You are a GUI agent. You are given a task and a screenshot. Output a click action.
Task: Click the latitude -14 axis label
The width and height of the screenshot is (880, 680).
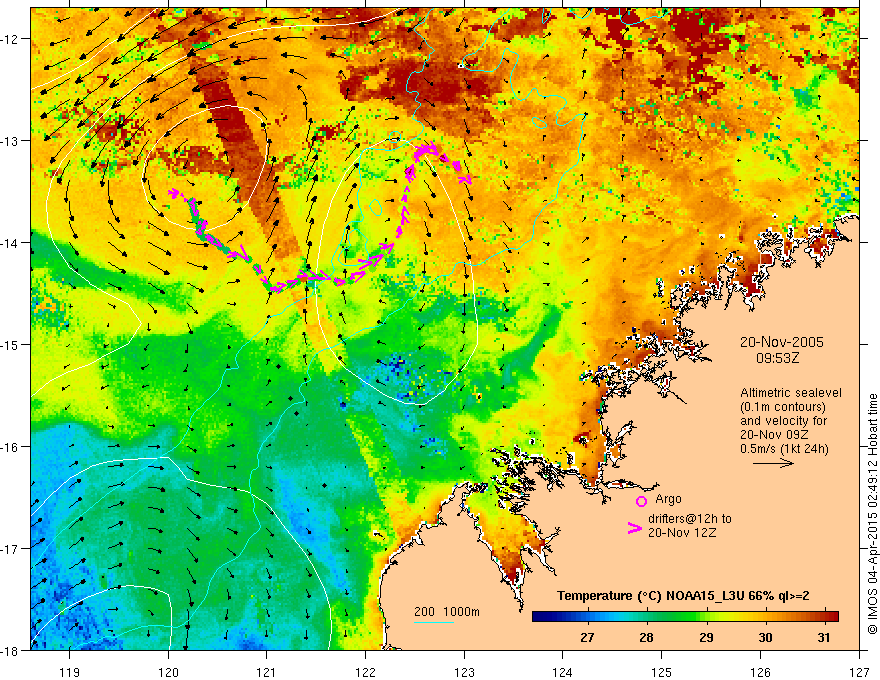tap(10, 243)
